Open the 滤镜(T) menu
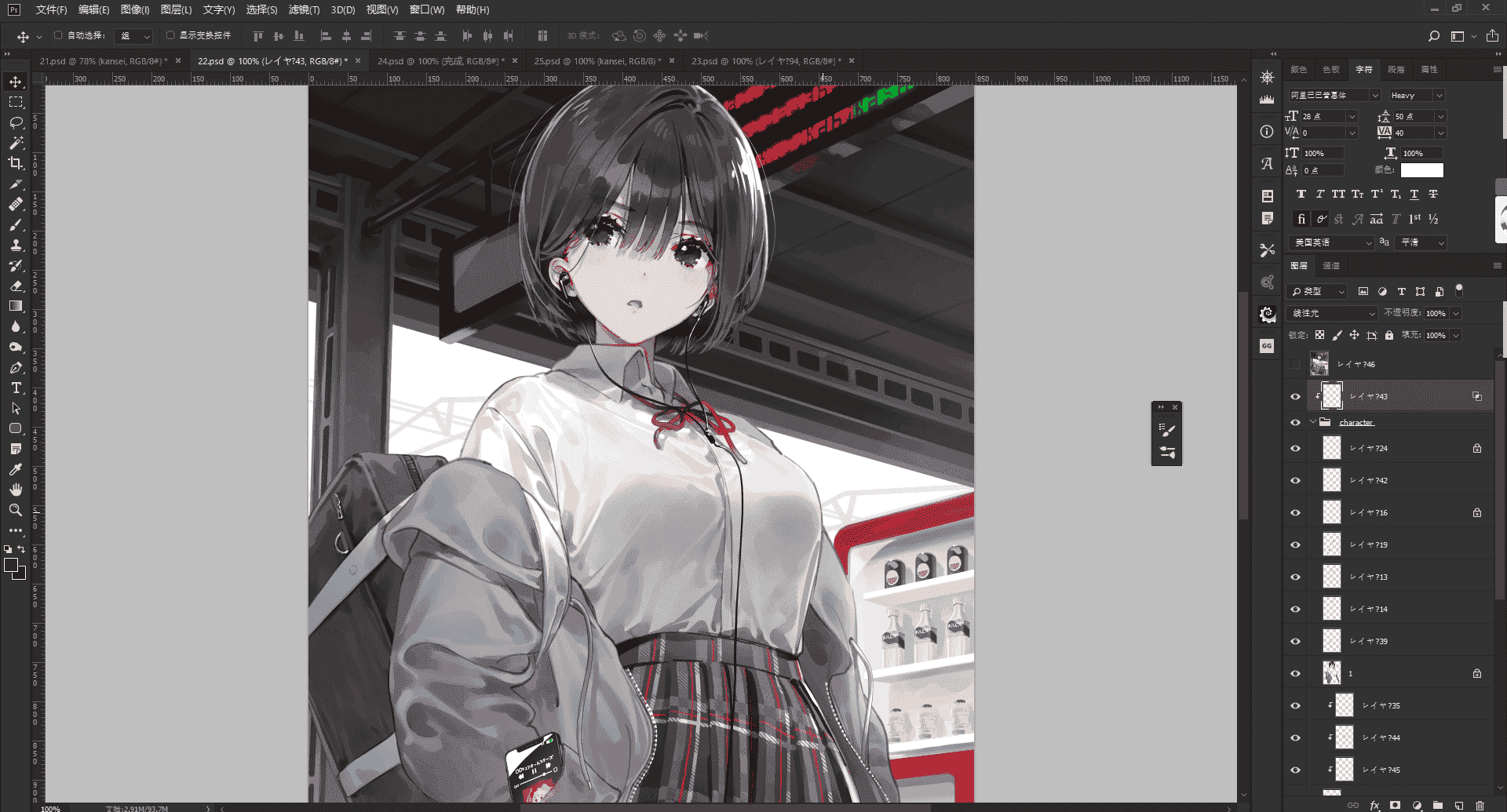 tap(304, 9)
